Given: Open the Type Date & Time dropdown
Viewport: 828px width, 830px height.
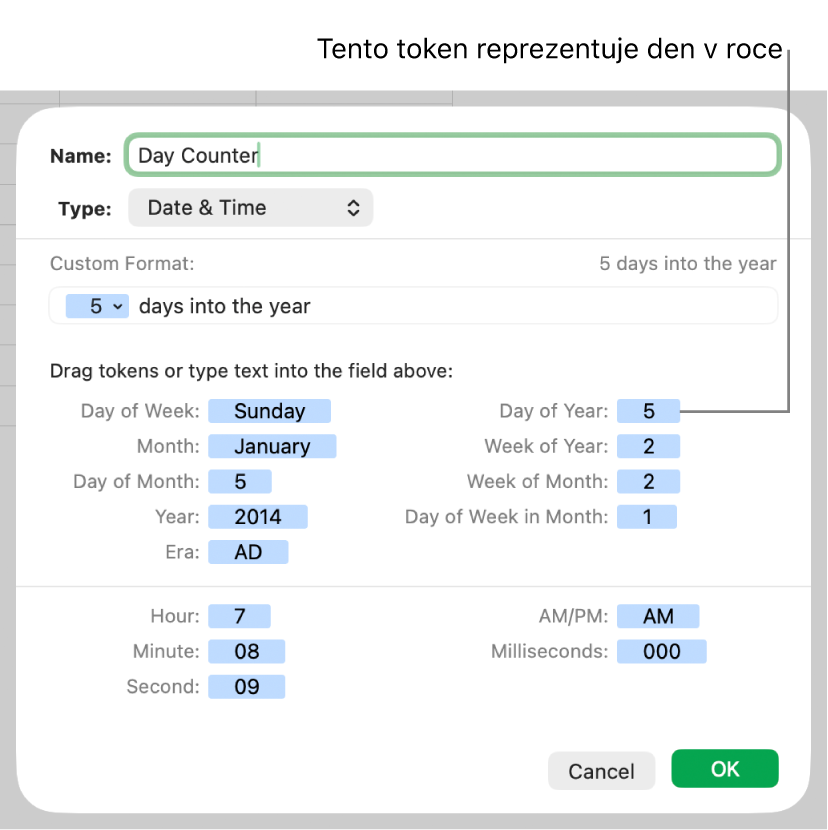Looking at the screenshot, I should click(251, 208).
